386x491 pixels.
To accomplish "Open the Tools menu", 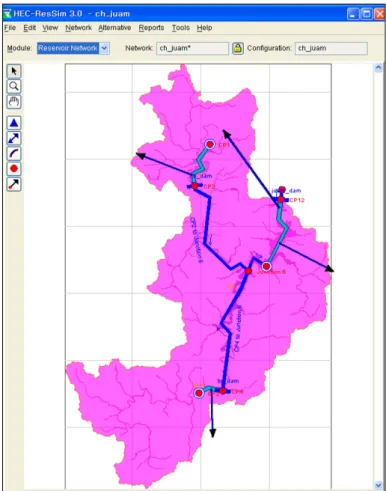I will [181, 28].
